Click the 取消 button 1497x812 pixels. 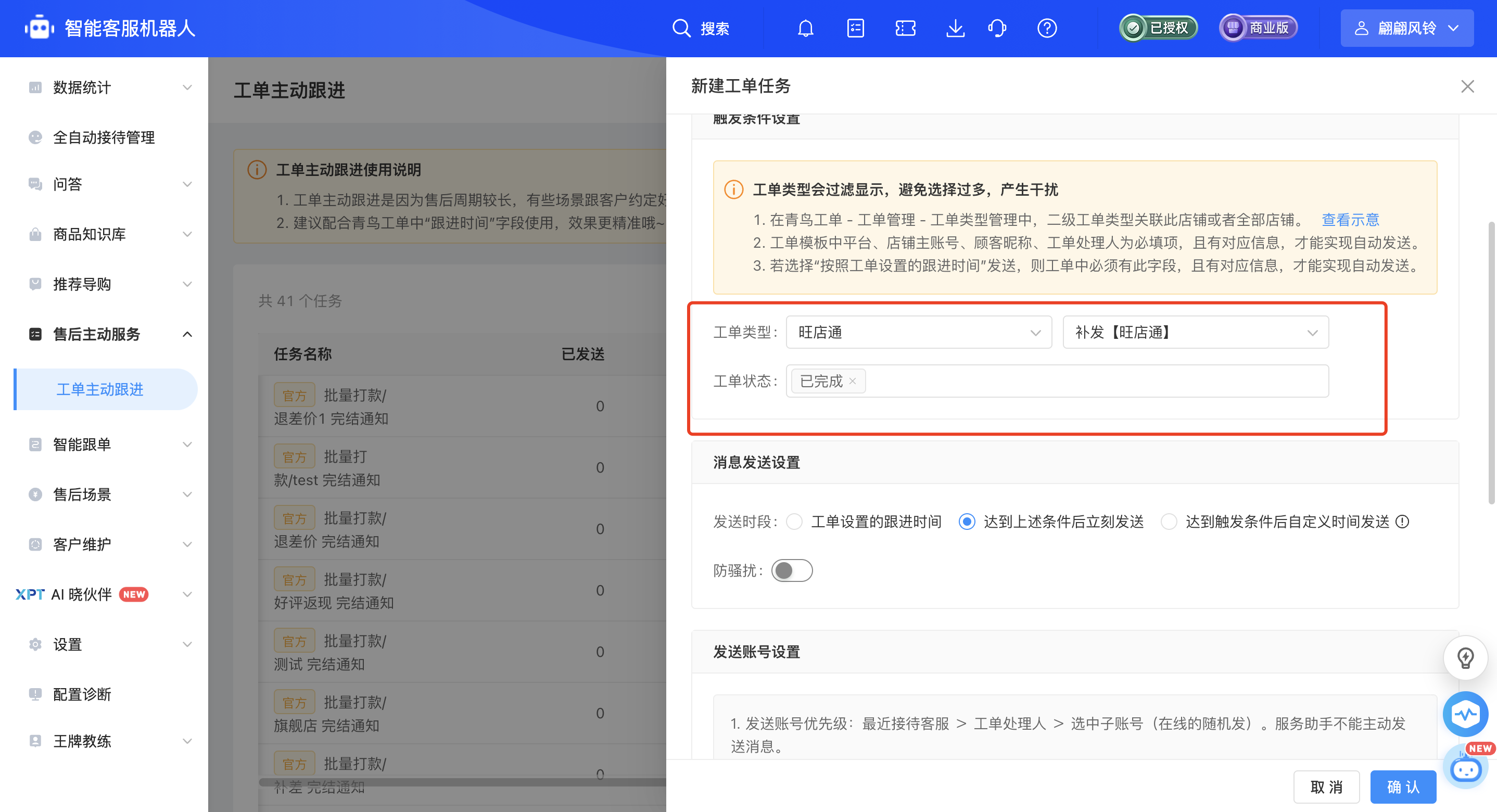pos(1326,787)
